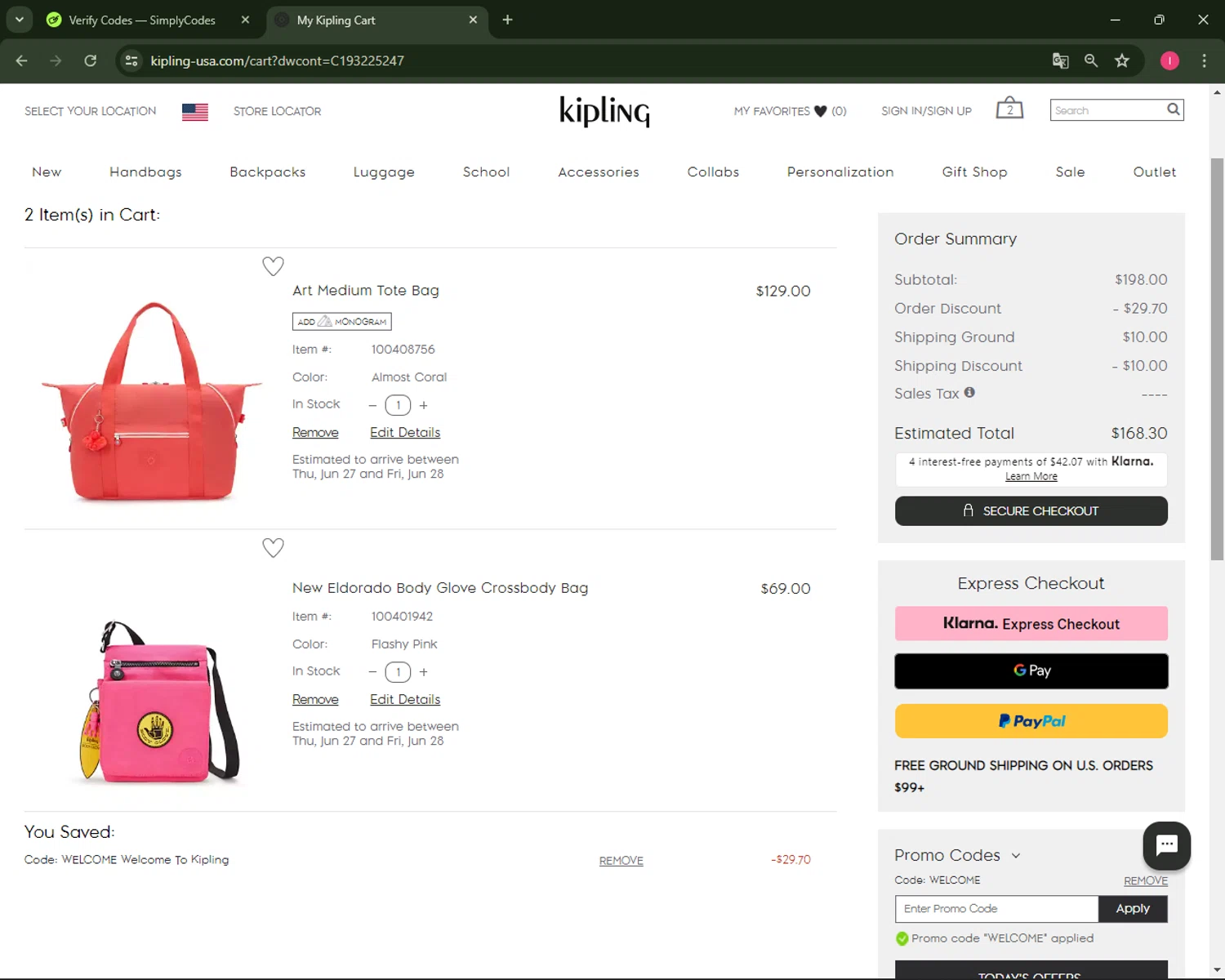This screenshot has height=980, width=1225.
Task: Favorite the New Eldorado Crossbody heart
Action: pyautogui.click(x=273, y=547)
